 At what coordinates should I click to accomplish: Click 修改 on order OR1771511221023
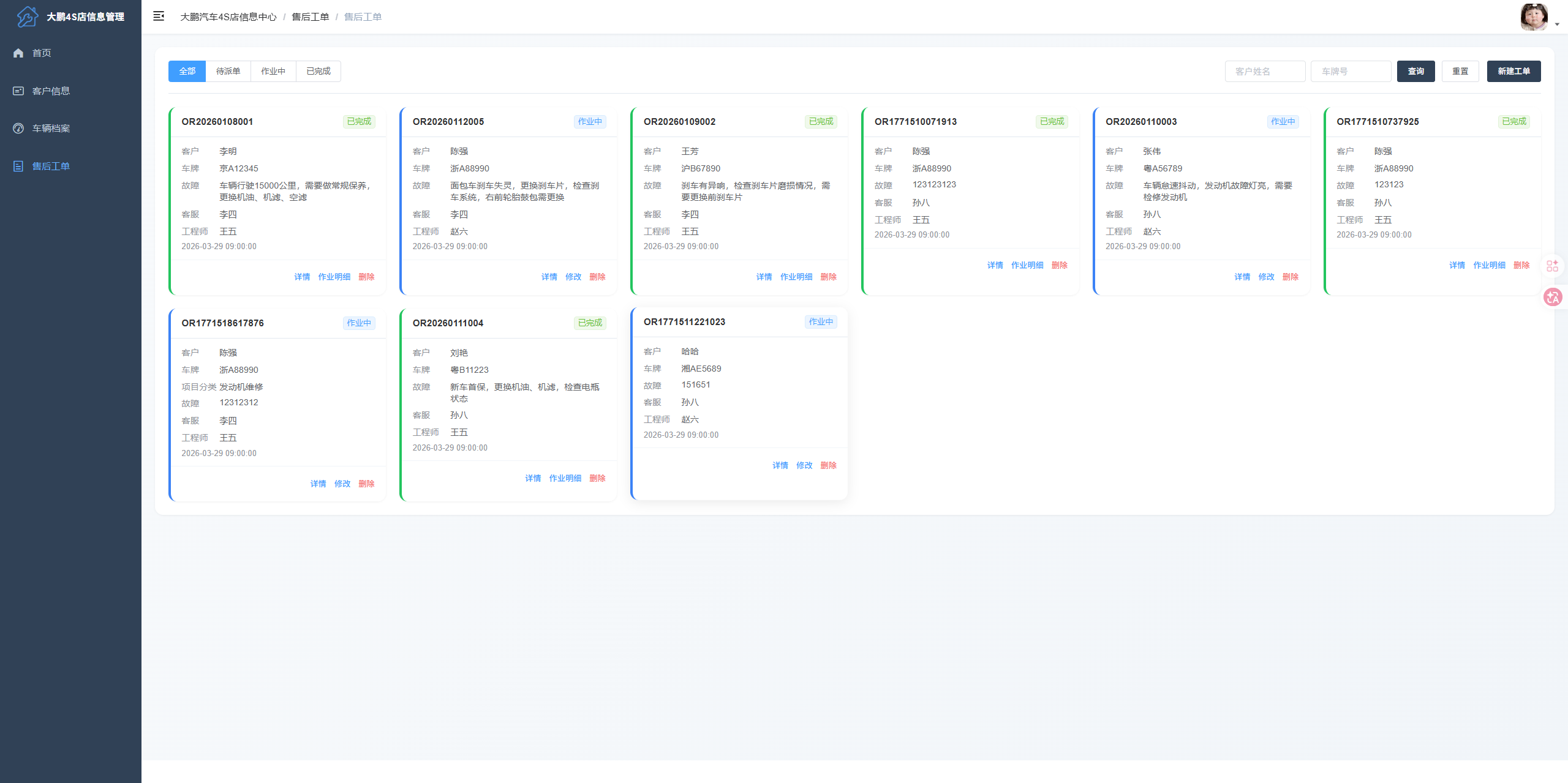tap(804, 465)
